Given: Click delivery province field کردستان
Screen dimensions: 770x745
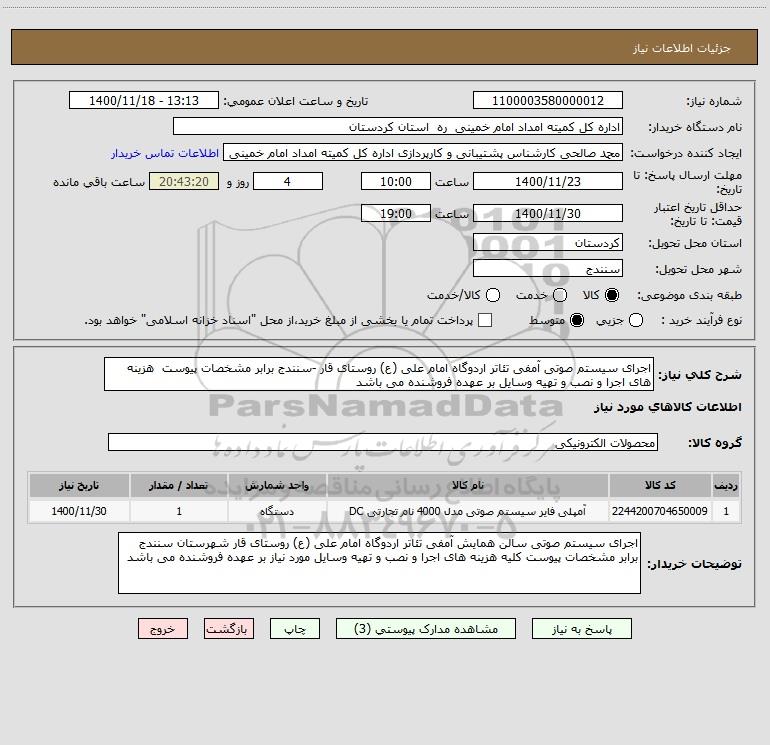Looking at the screenshot, I should (548, 242).
